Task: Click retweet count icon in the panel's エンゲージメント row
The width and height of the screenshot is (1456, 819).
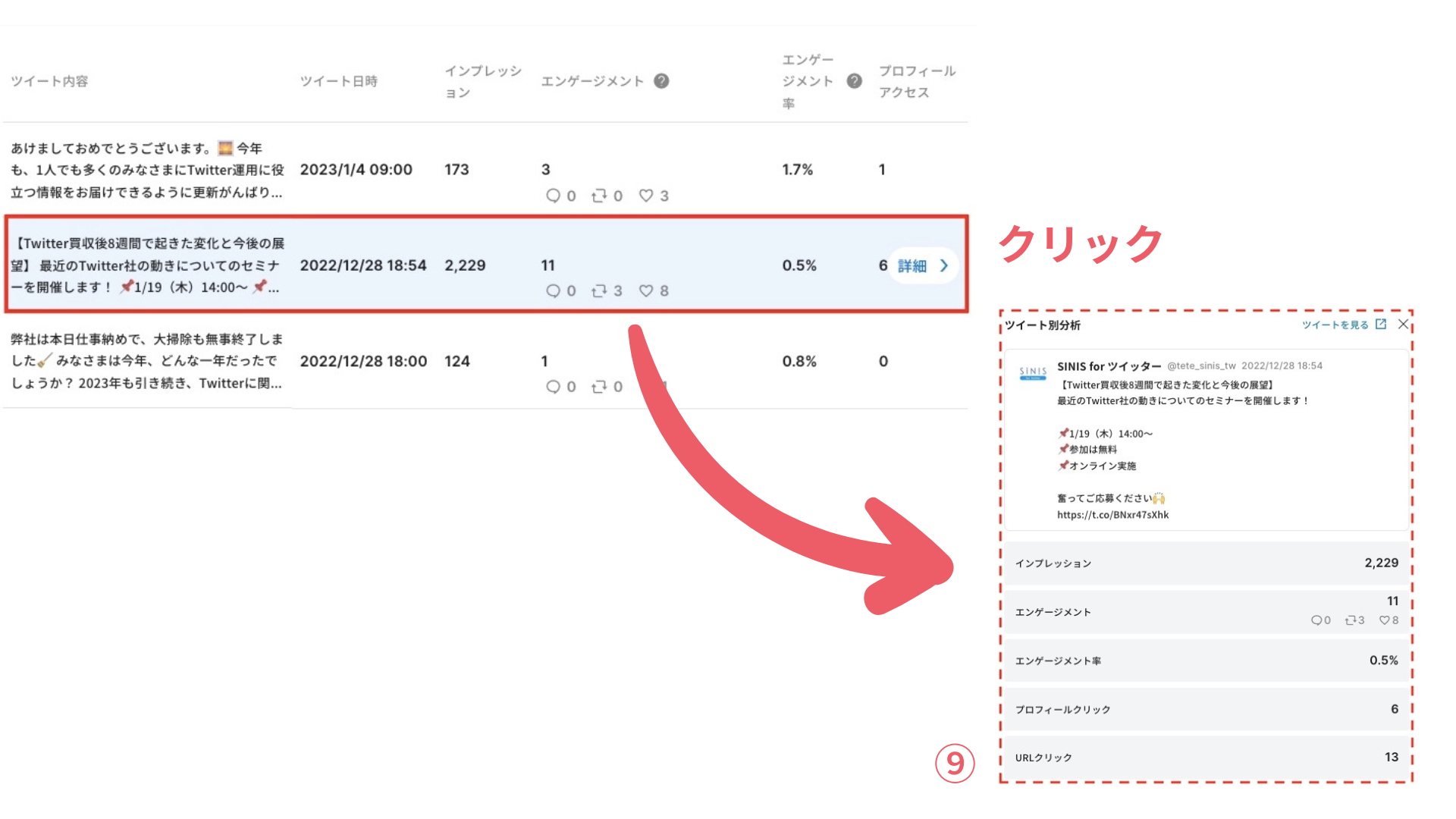Action: [x=1350, y=620]
